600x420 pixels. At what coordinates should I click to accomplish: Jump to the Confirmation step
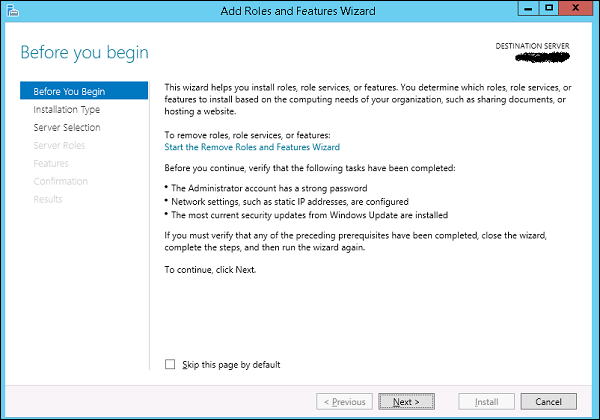pyautogui.click(x=60, y=182)
